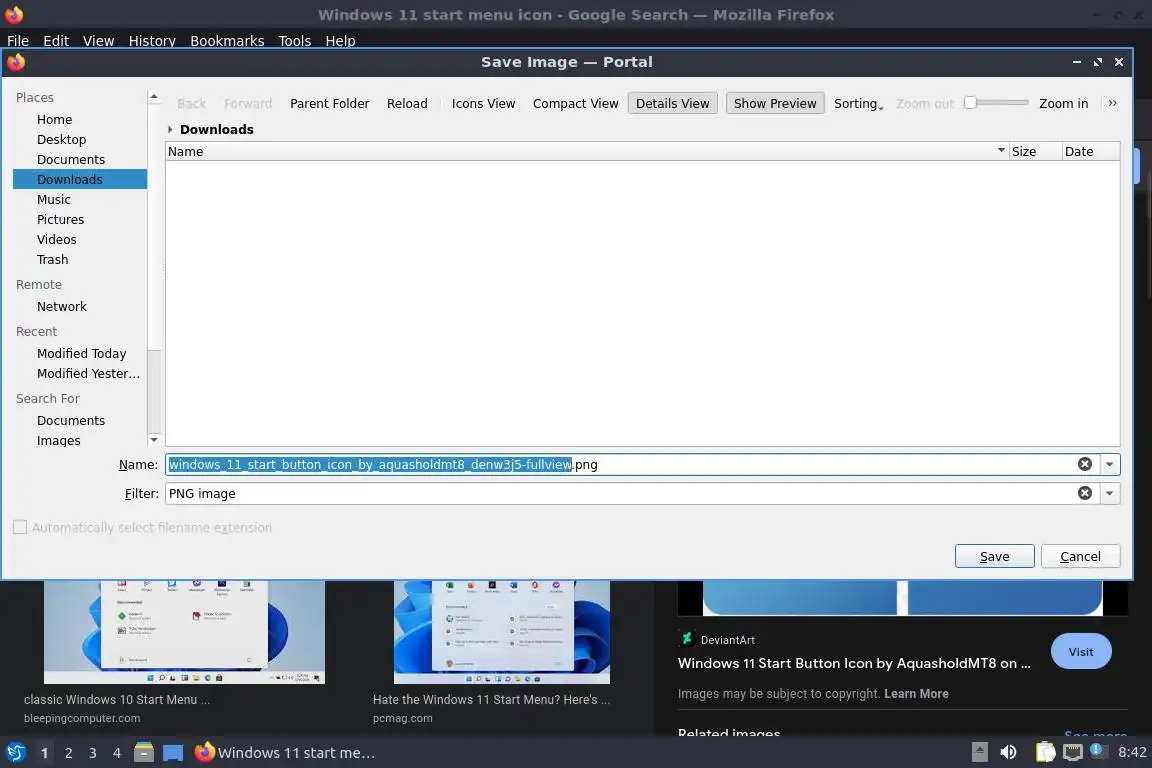
Task: Click Zoom in on the toolbar
Action: (1063, 104)
